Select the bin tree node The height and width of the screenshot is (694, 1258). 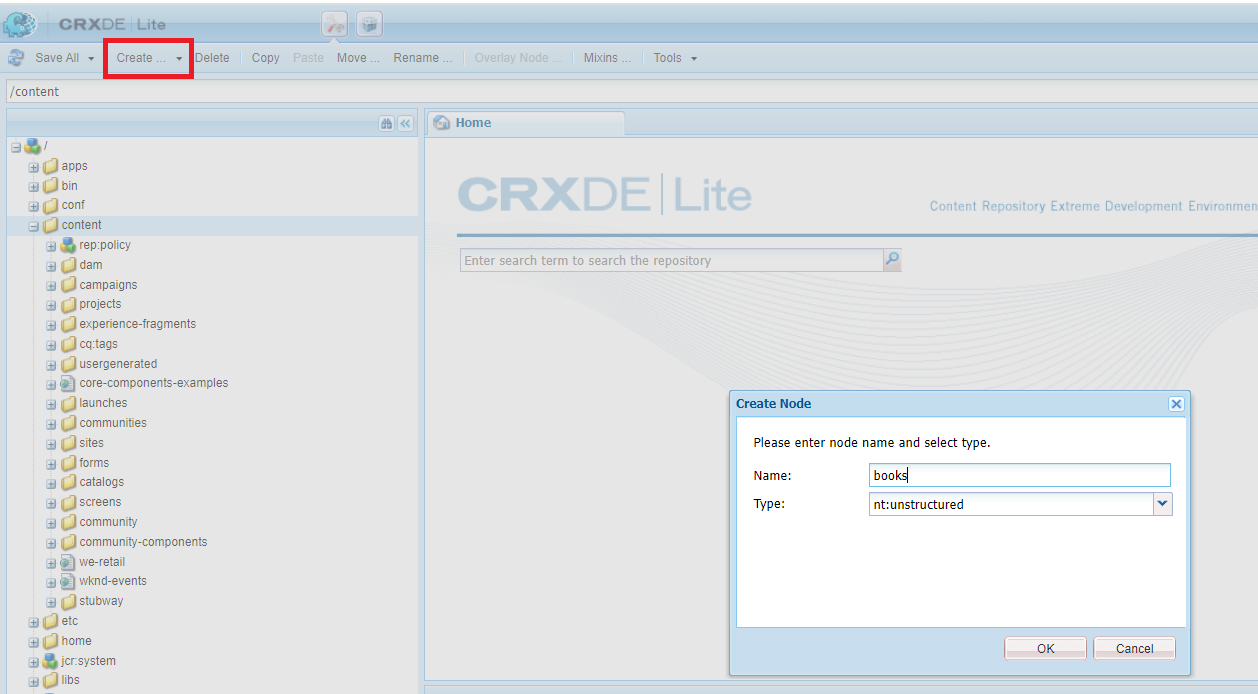[x=69, y=186]
